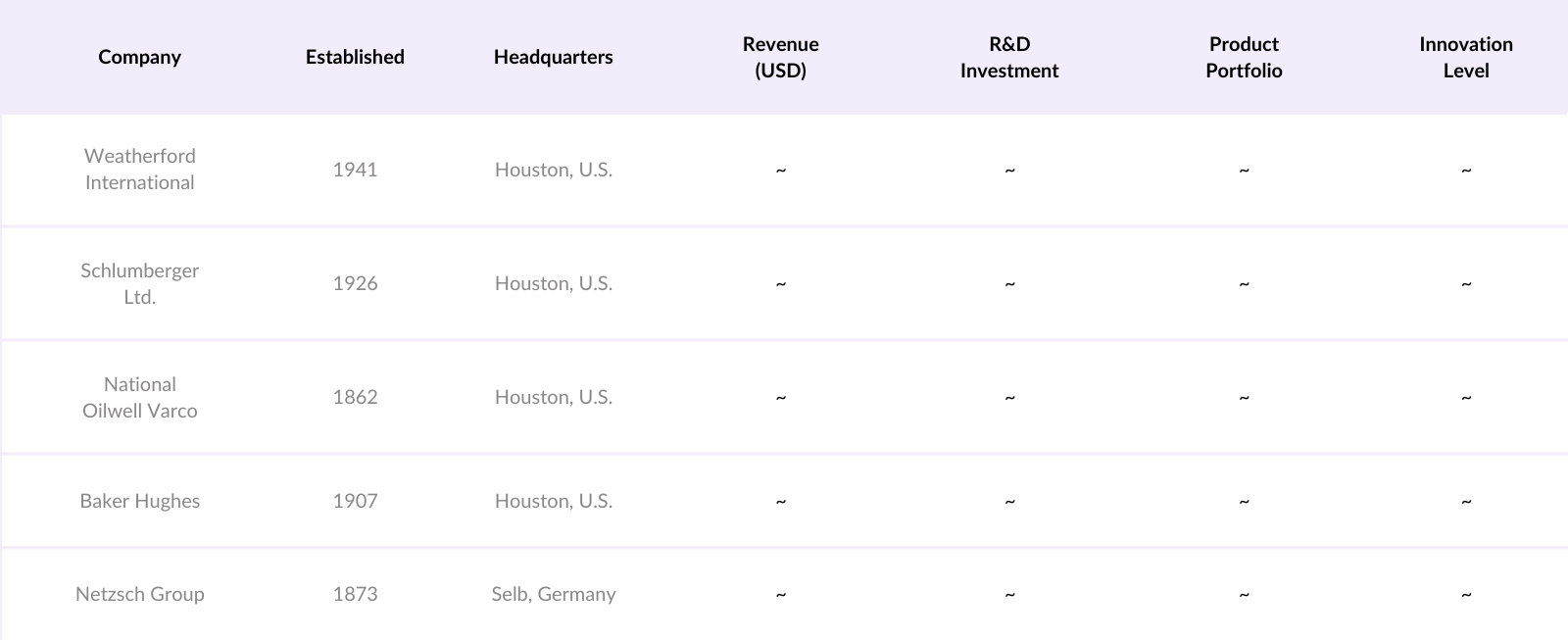The height and width of the screenshot is (640, 1568).
Task: Click the Established column header
Action: point(355,57)
